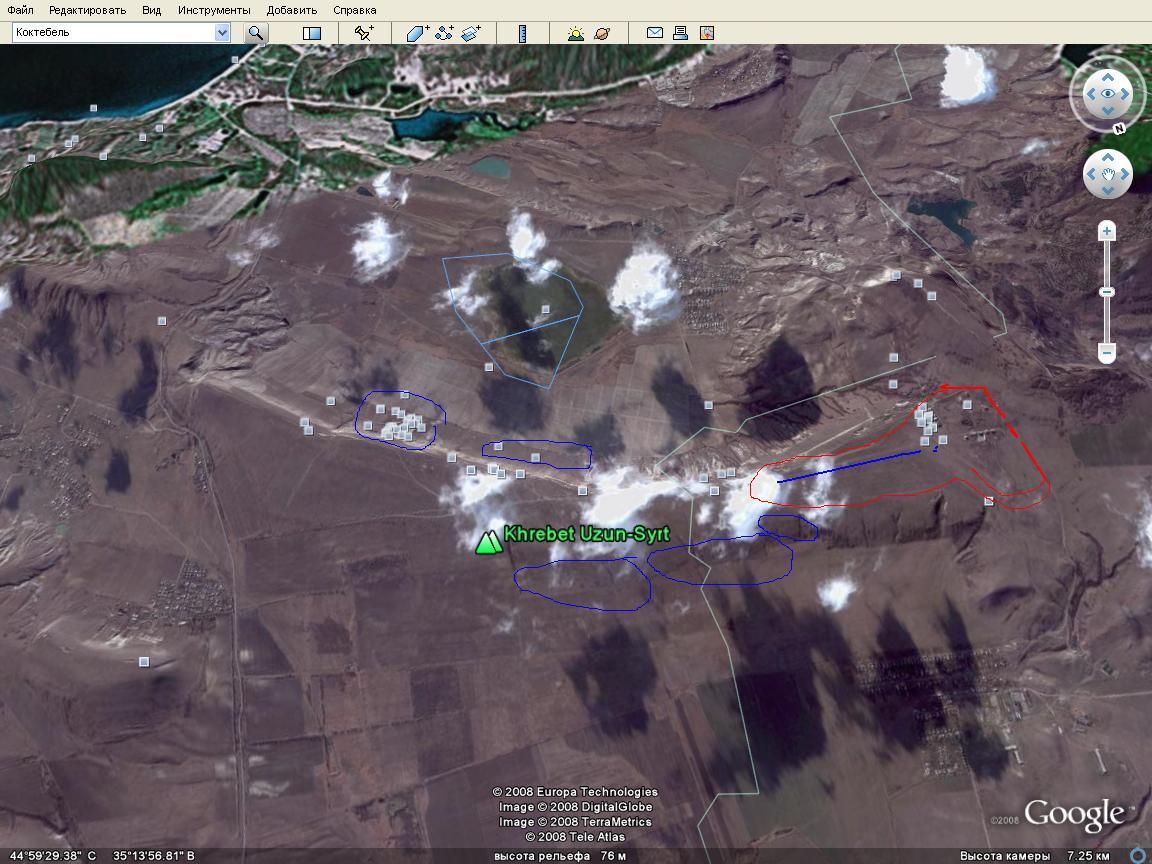The image size is (1152, 864).
Task: Open the ruler measurement tool
Action: 522,33
